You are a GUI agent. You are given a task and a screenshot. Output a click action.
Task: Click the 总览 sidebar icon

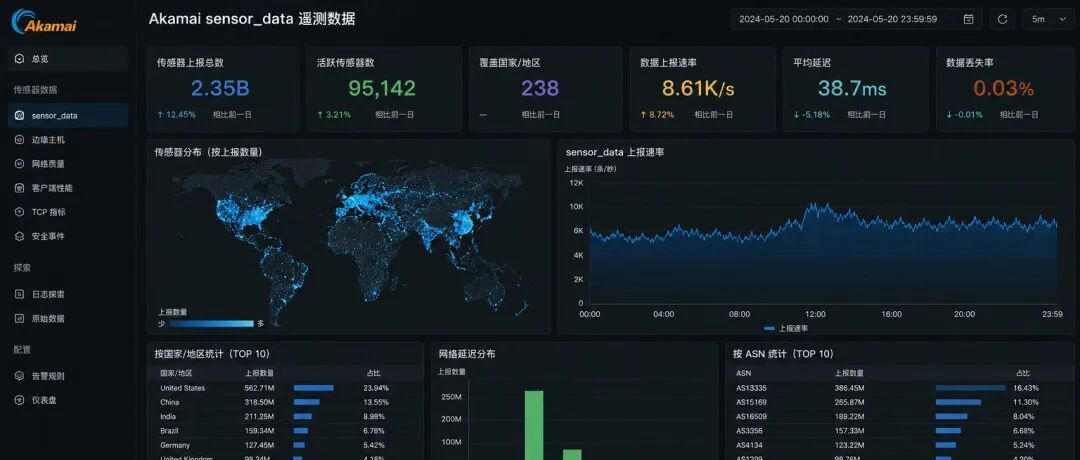(19, 59)
